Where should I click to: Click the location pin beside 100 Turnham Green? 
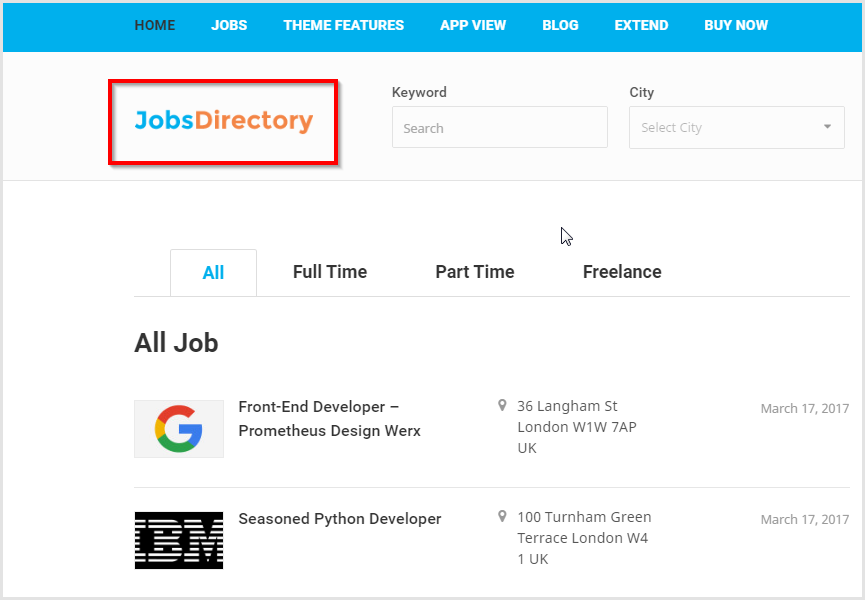pos(502,516)
